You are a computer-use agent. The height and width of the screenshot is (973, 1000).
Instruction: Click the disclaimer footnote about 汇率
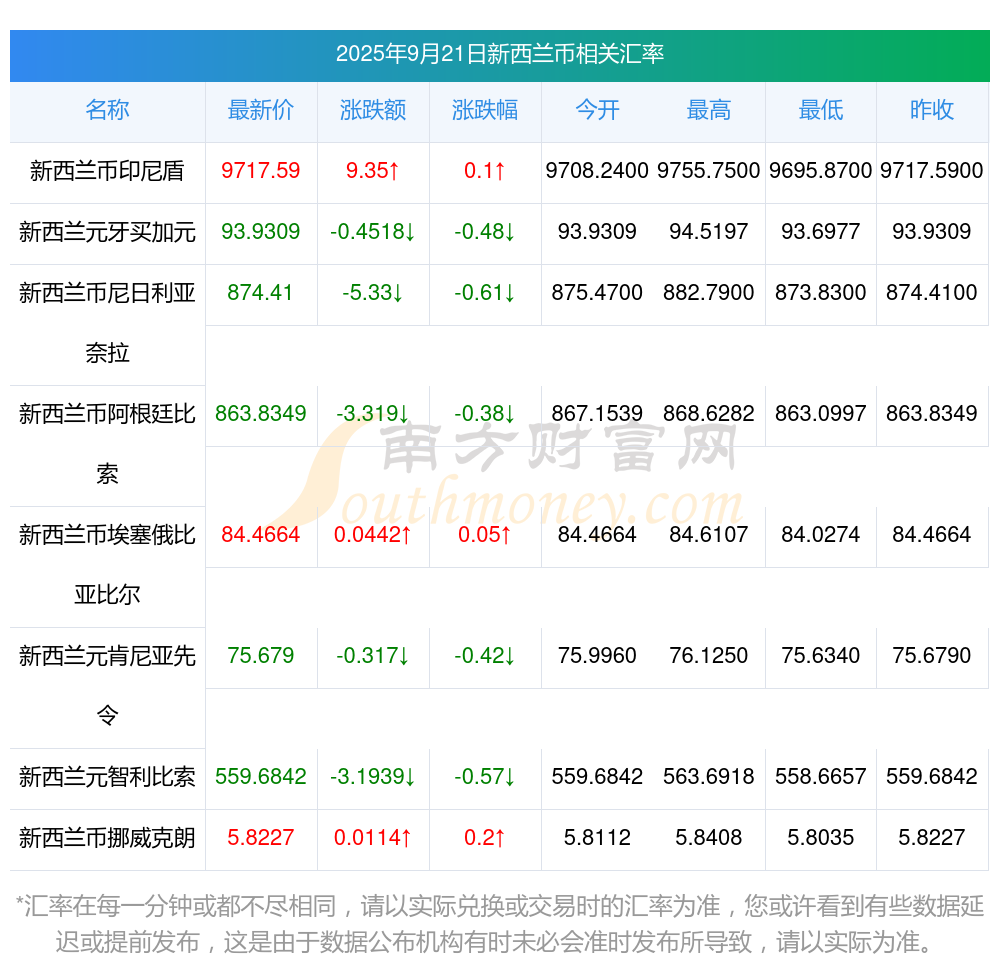[499, 923]
